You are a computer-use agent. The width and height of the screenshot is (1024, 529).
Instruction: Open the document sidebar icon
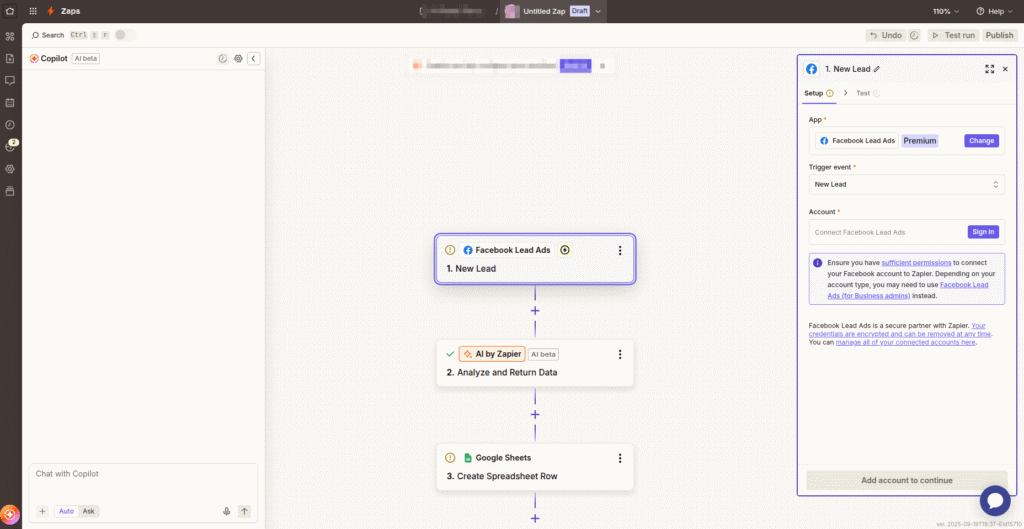[x=10, y=59]
